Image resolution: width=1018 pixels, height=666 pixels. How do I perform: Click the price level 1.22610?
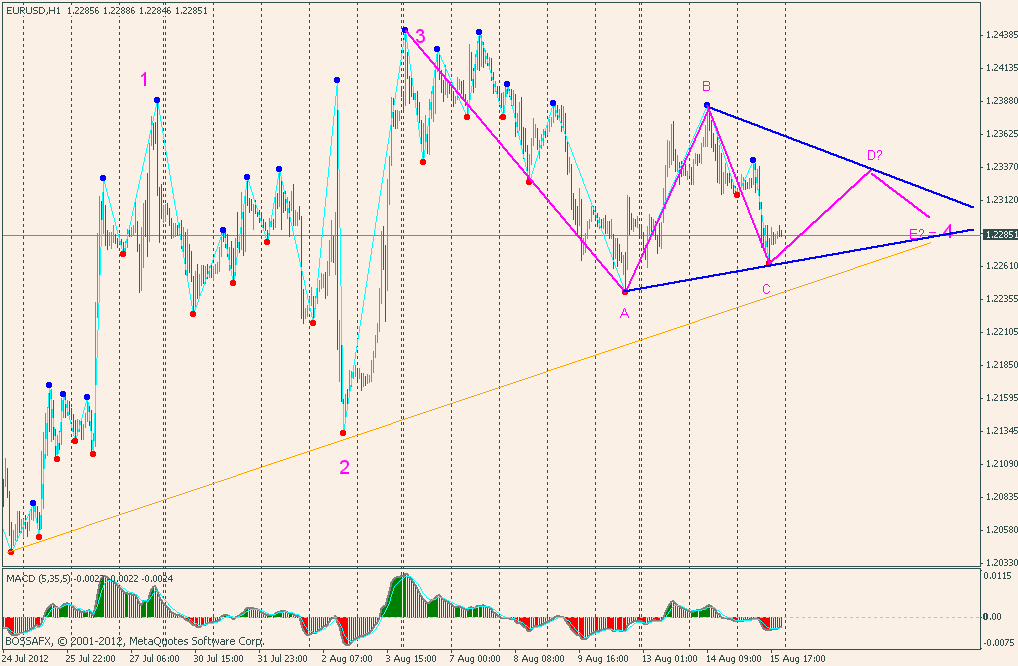click(1002, 266)
